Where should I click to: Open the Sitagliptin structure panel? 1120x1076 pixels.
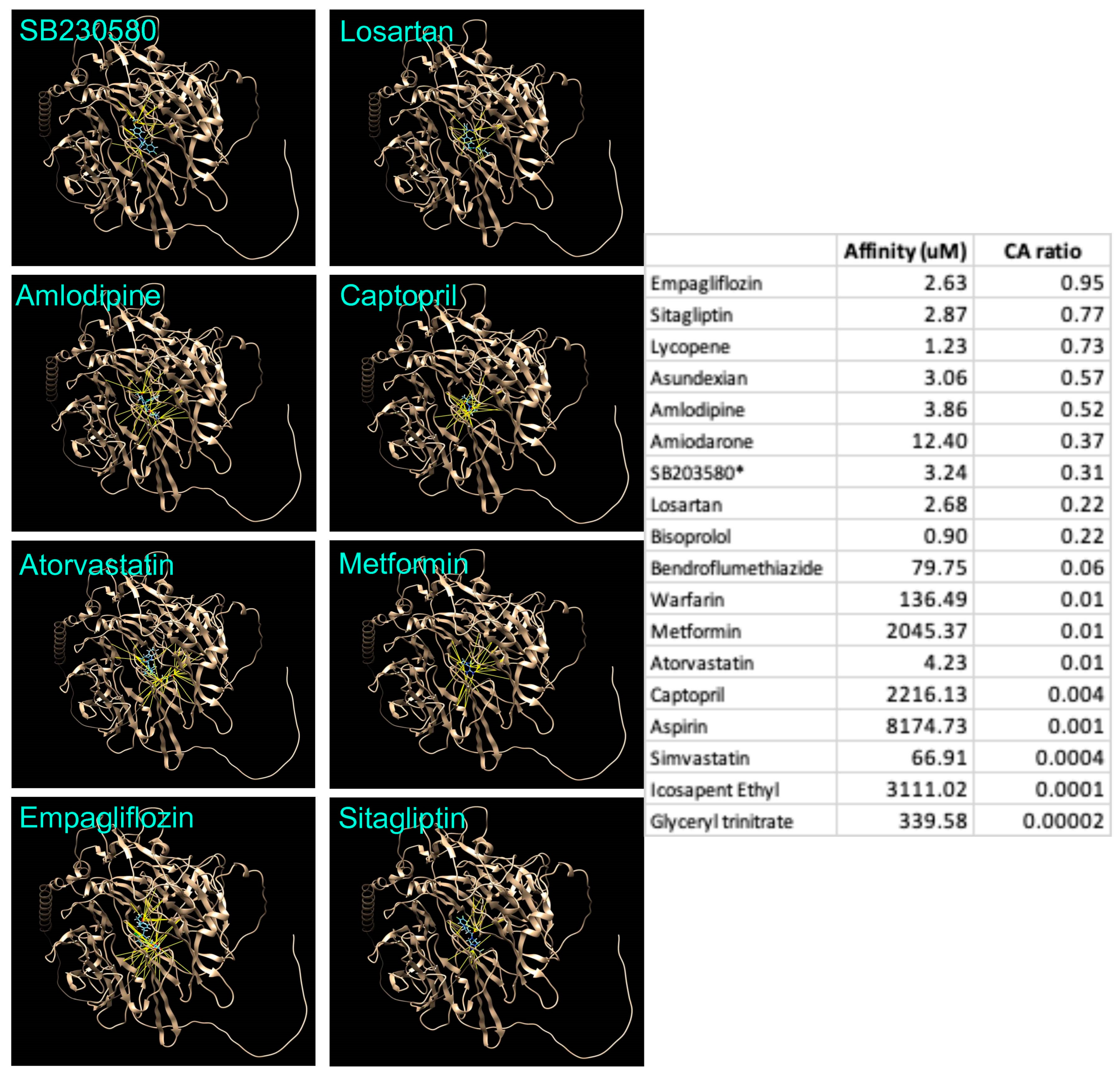(x=486, y=931)
